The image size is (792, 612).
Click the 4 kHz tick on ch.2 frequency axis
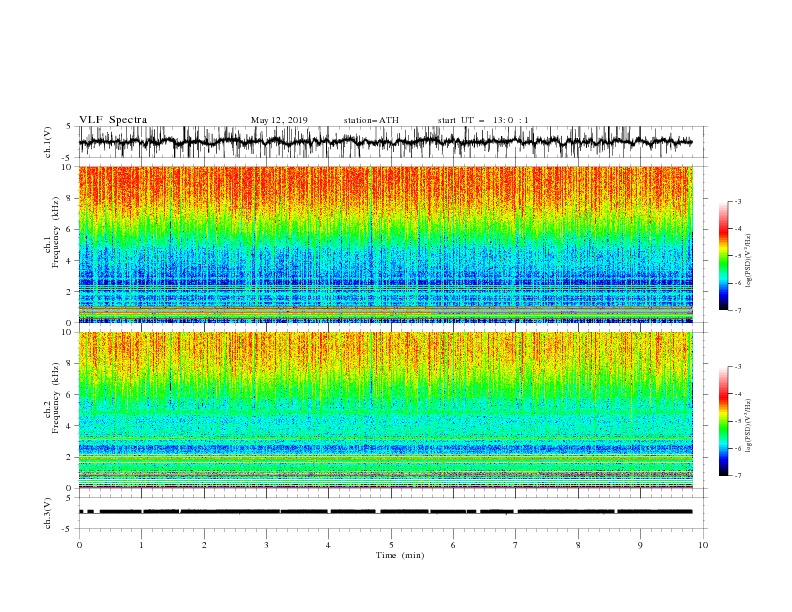[69, 426]
